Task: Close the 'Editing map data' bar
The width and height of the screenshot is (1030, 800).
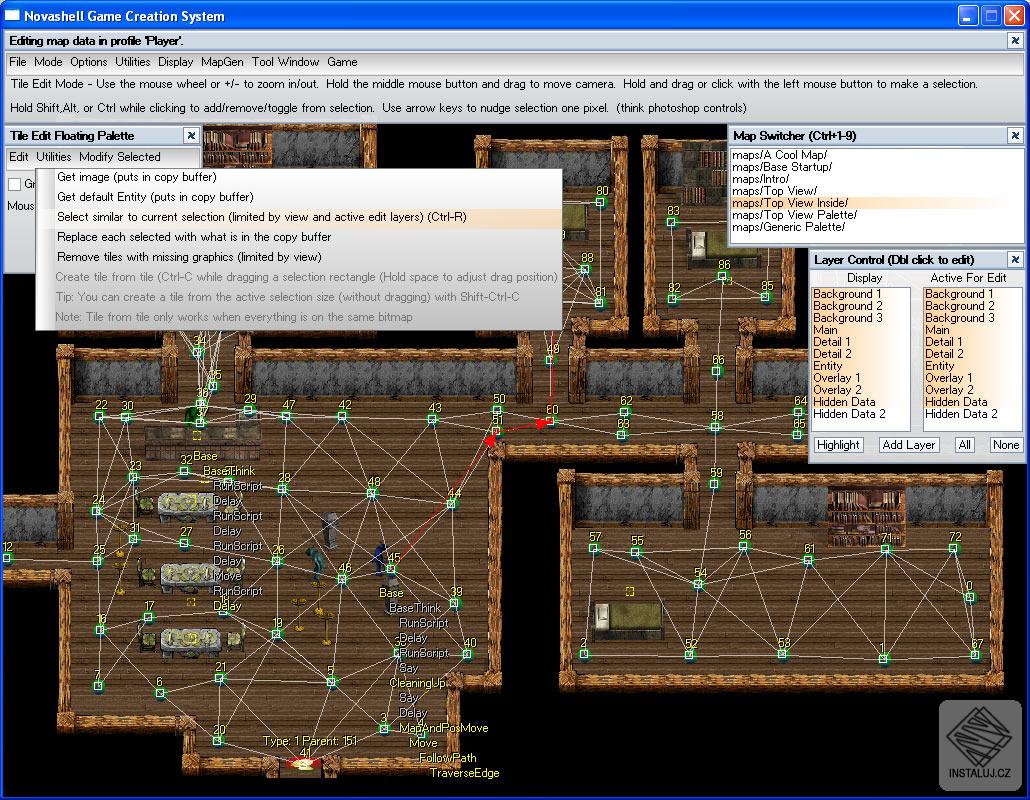Action: point(1015,41)
